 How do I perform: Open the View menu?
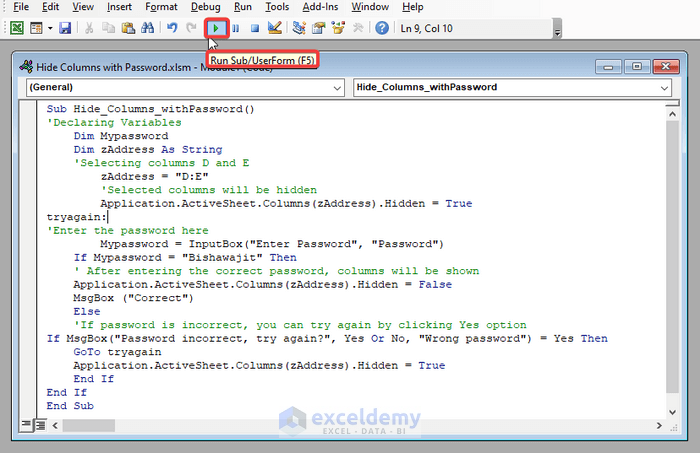[x=83, y=7]
